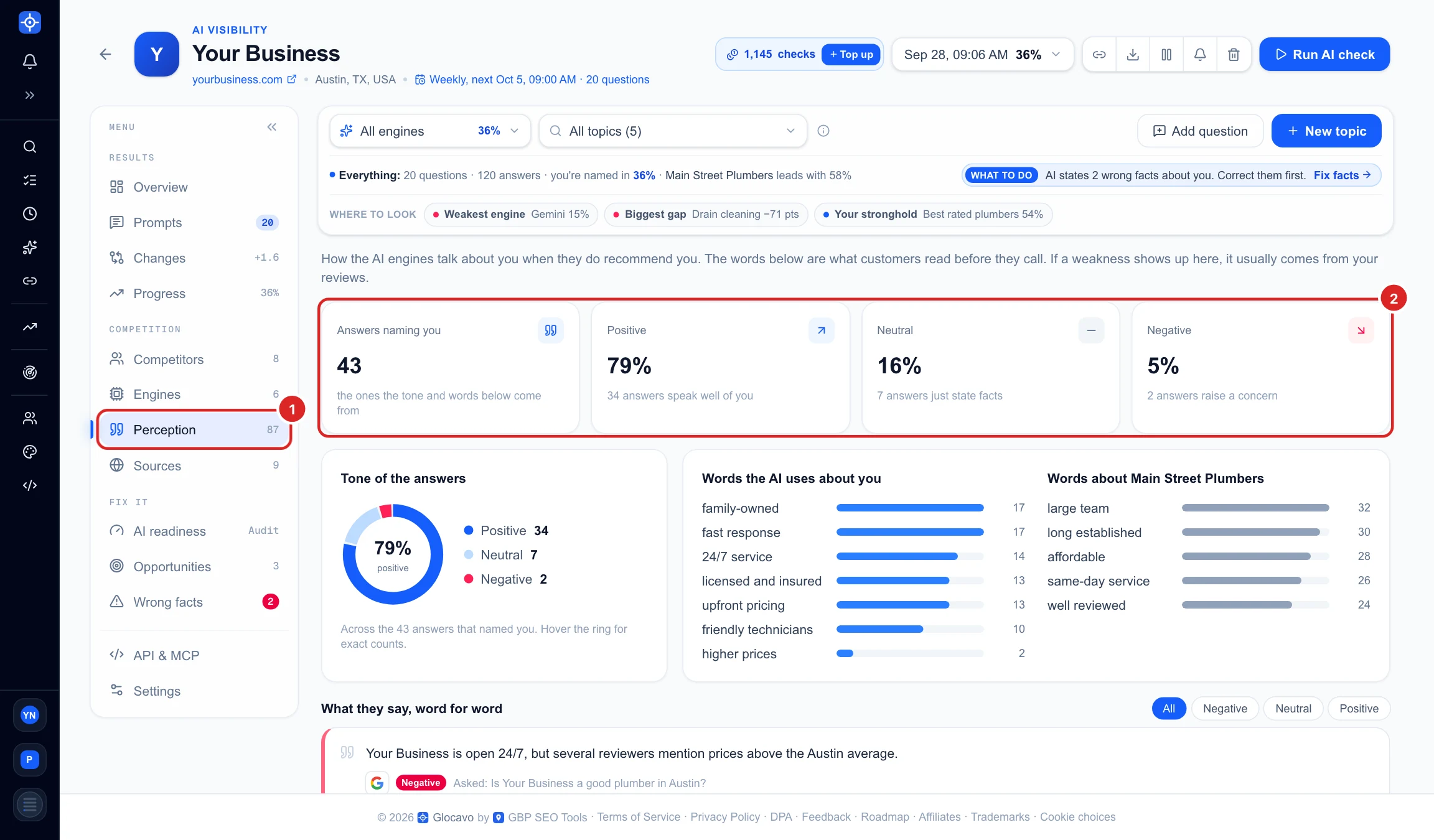The width and height of the screenshot is (1434, 840).
Task: Open the yourbusiness.com link
Action: coord(244,80)
